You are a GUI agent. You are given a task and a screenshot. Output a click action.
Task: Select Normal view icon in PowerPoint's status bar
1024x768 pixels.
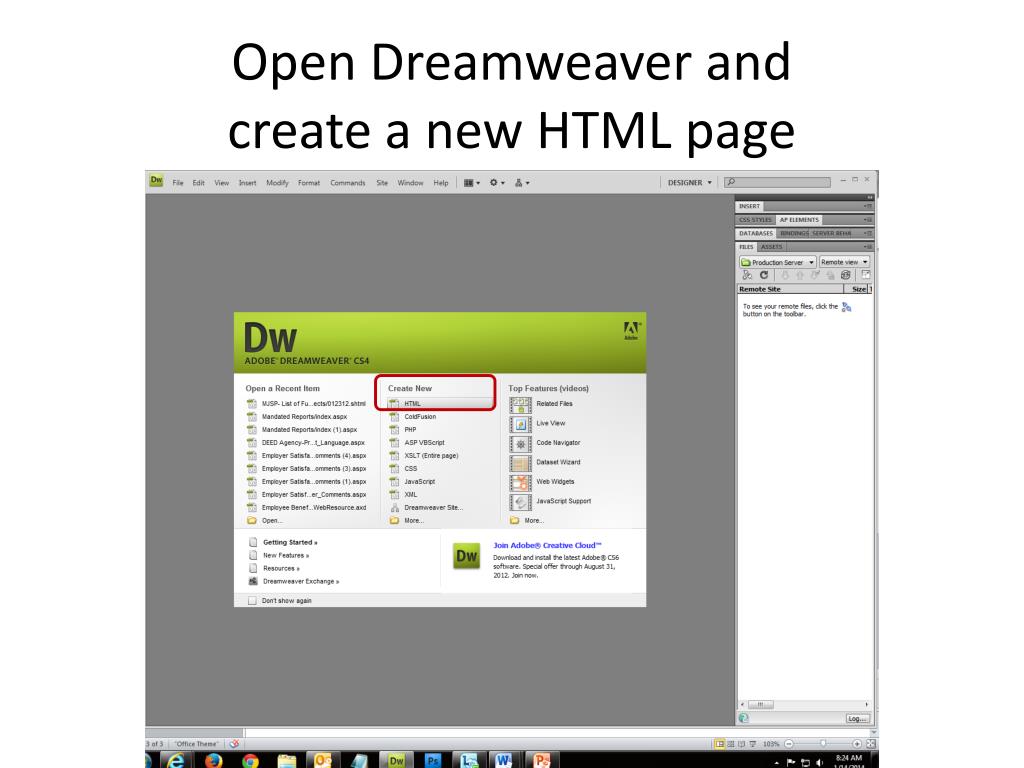pyautogui.click(x=719, y=744)
